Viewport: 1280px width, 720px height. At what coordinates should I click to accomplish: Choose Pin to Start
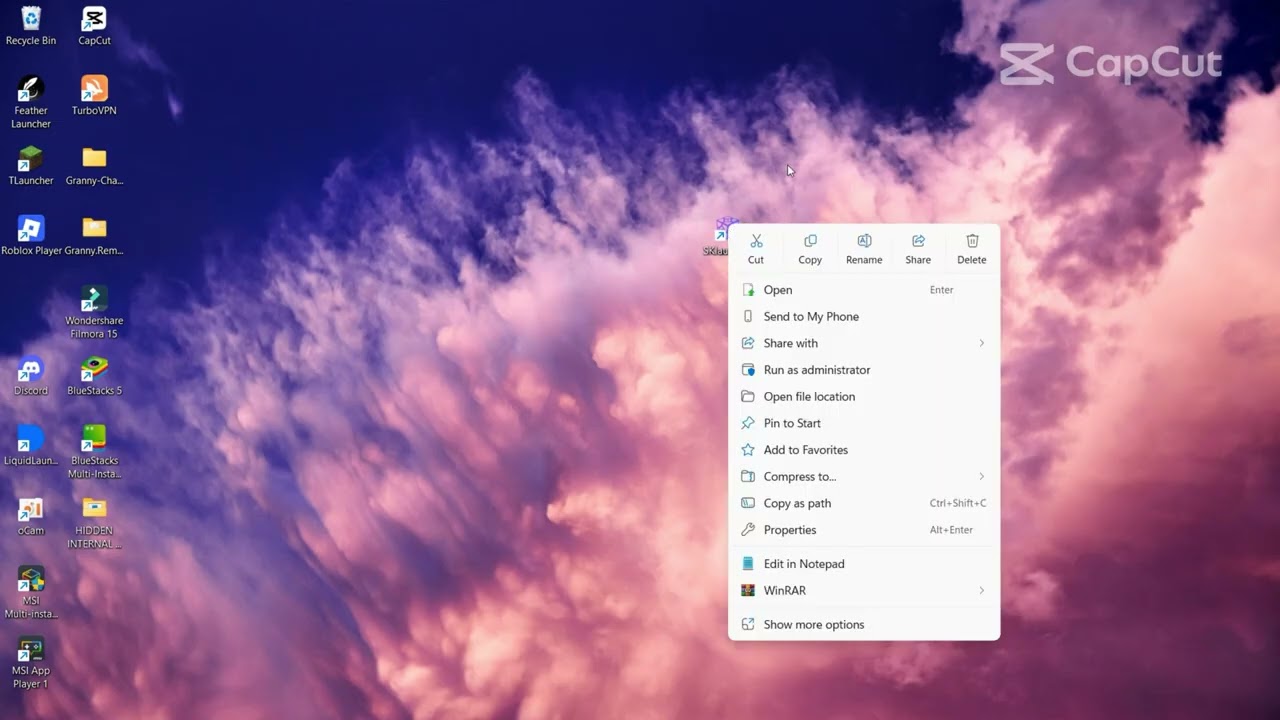tap(864, 423)
